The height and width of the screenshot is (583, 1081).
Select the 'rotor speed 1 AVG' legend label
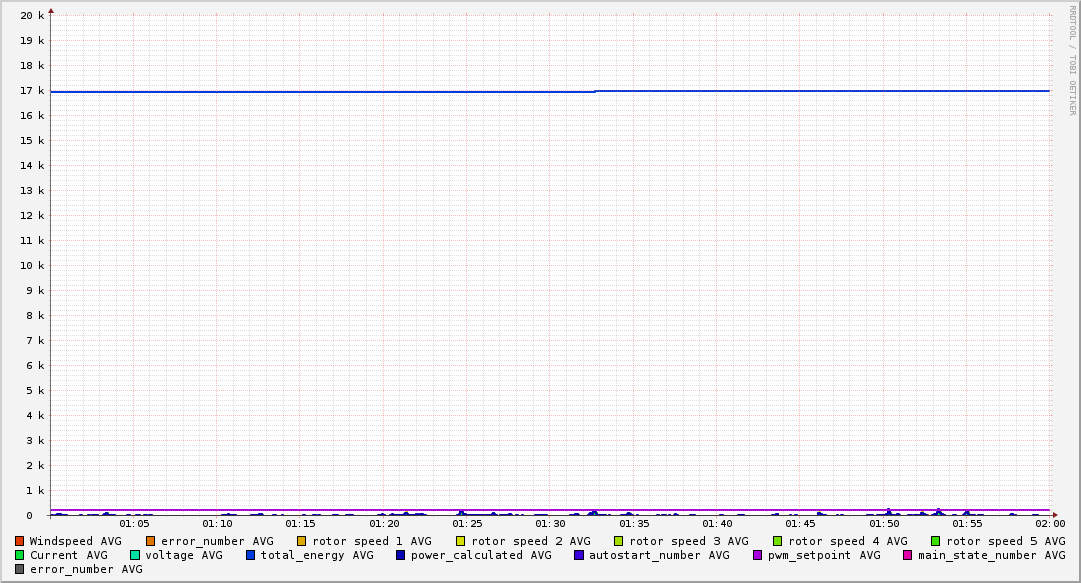click(372, 542)
